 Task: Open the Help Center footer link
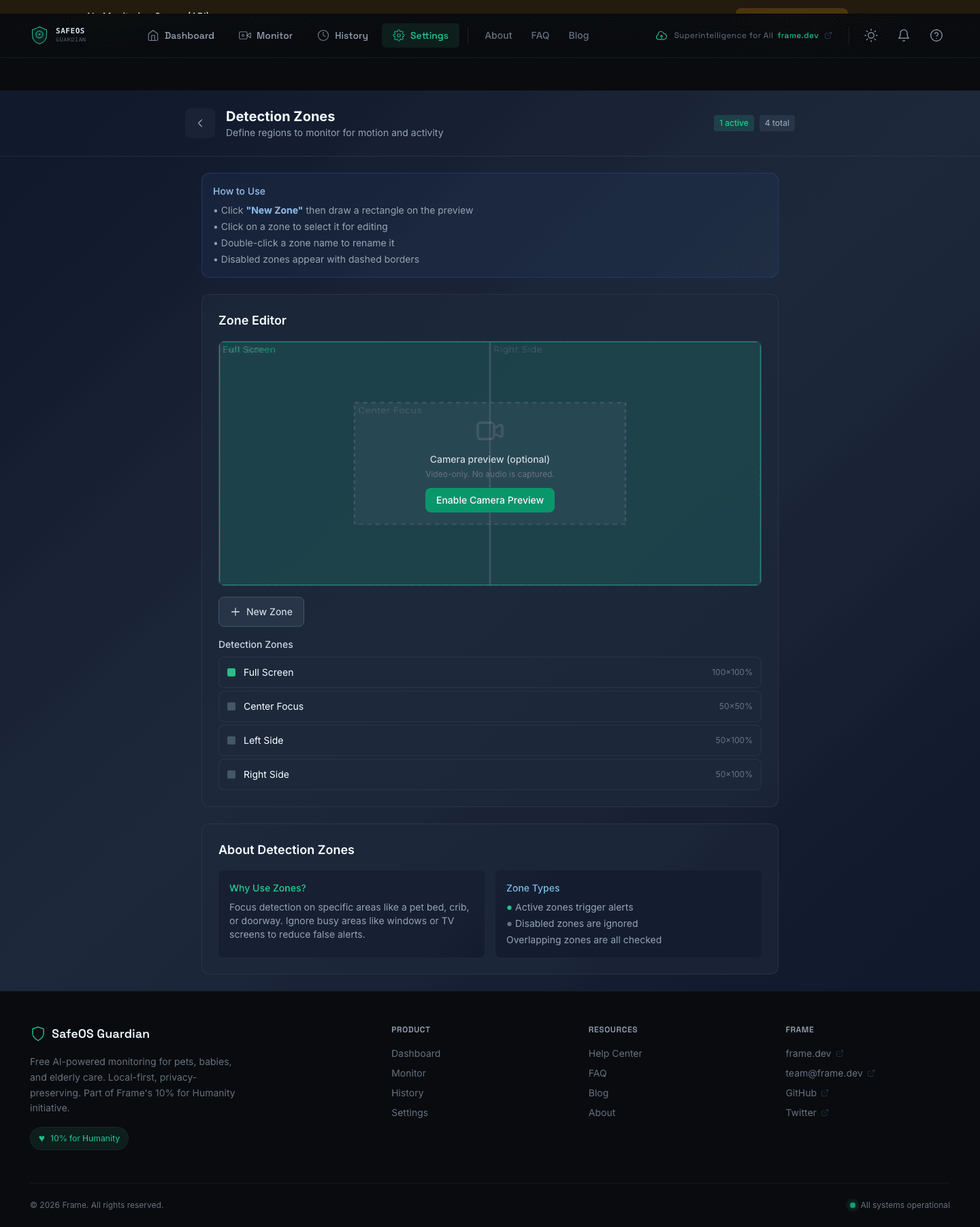tap(615, 1053)
